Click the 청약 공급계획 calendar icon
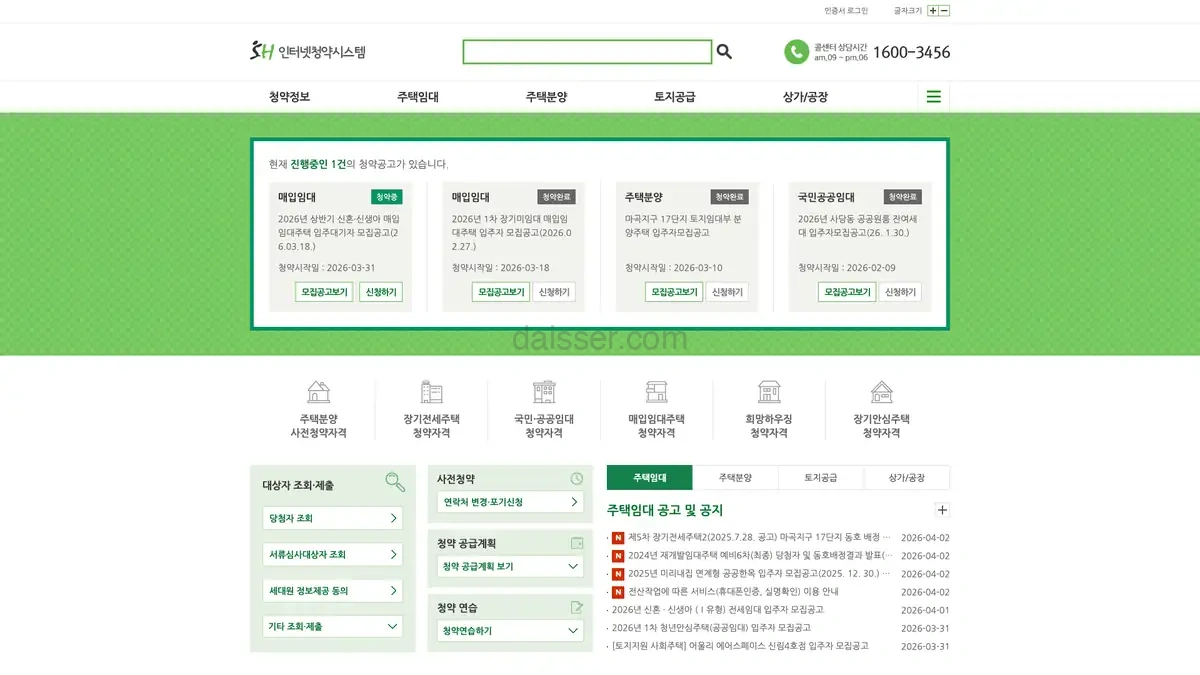The width and height of the screenshot is (1200, 675). 576,543
